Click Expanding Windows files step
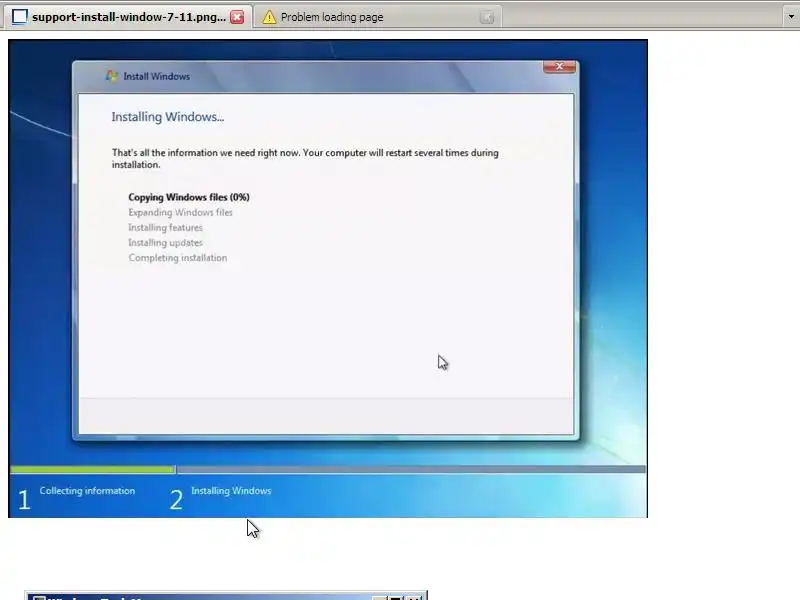This screenshot has width=800, height=600. tap(180, 212)
